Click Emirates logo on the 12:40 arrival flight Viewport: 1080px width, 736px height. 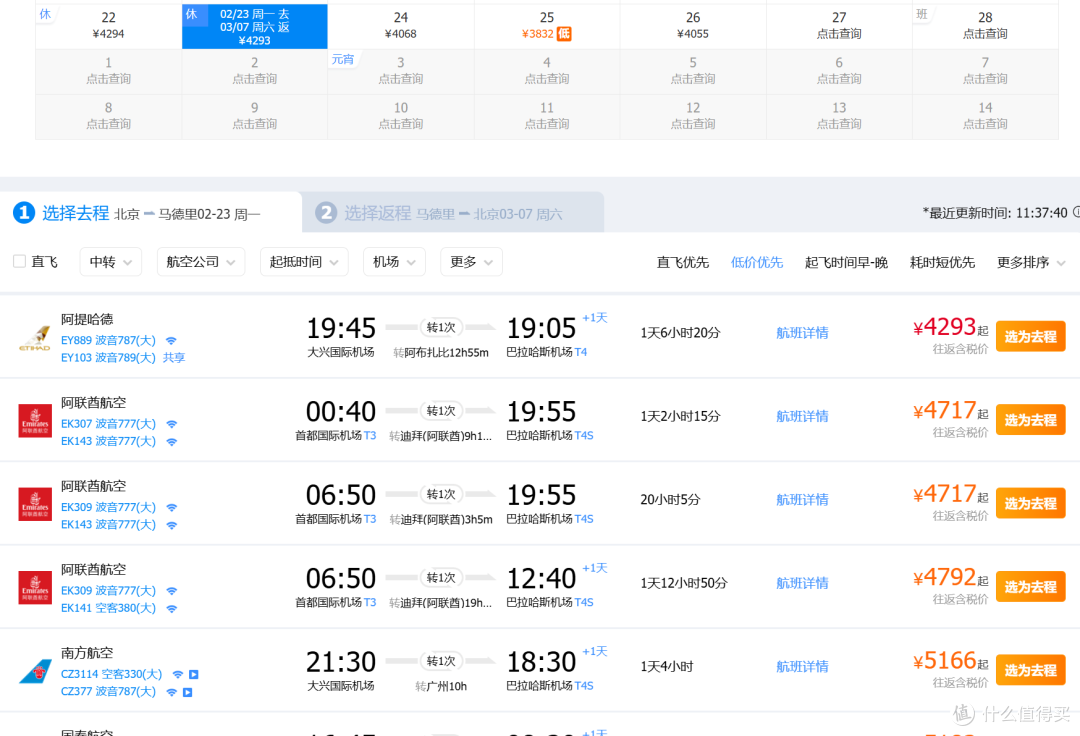(34, 587)
